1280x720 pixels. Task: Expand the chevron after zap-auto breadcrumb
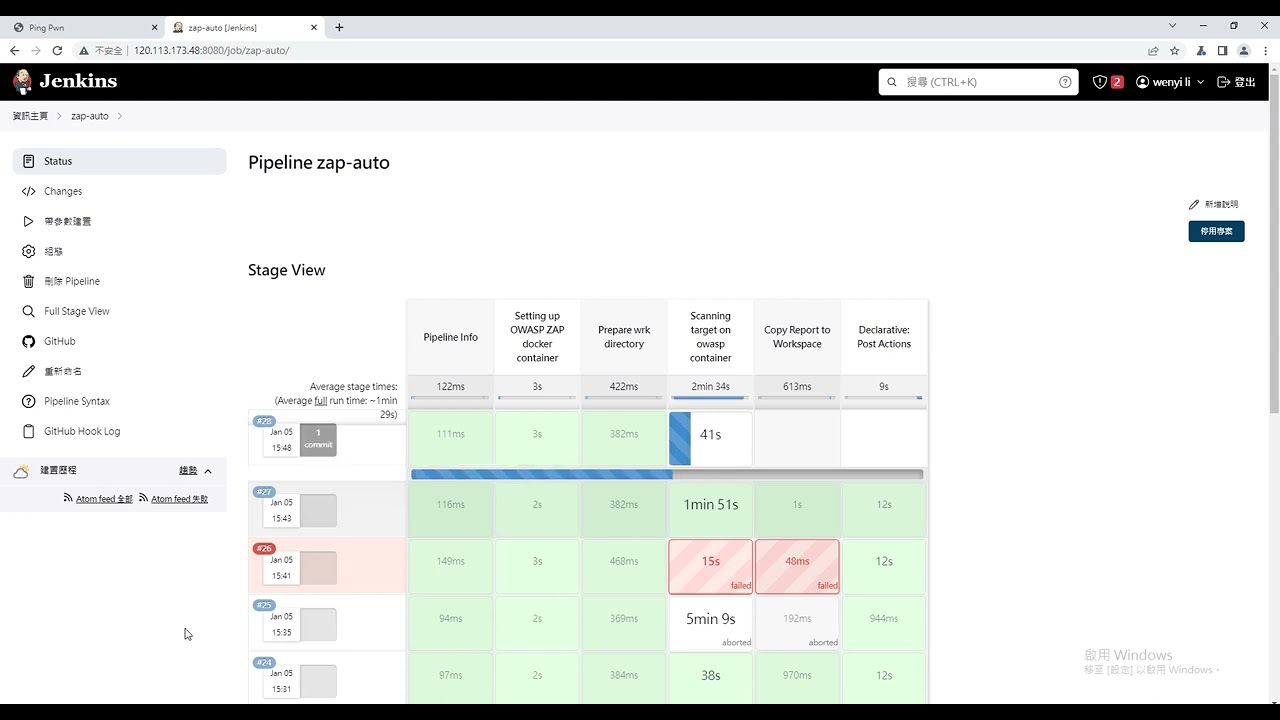(x=120, y=116)
